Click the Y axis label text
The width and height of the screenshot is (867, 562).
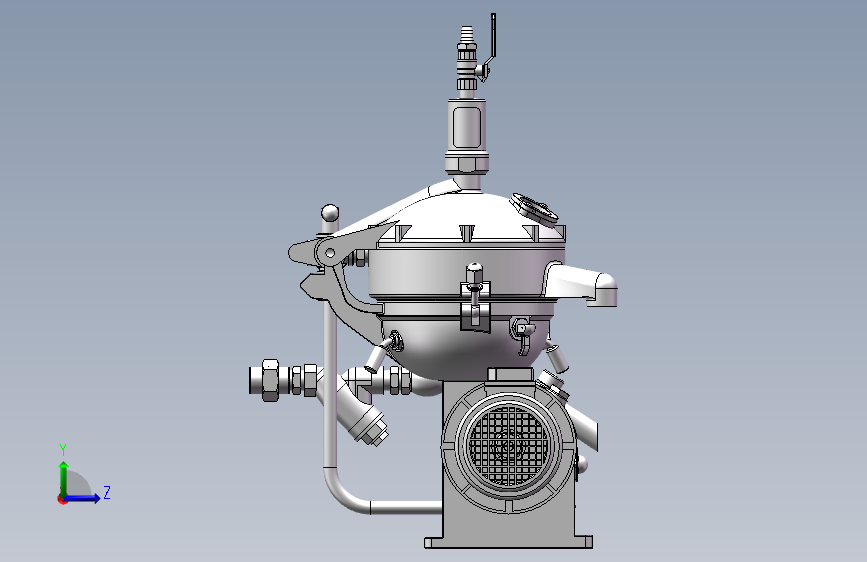point(63,449)
